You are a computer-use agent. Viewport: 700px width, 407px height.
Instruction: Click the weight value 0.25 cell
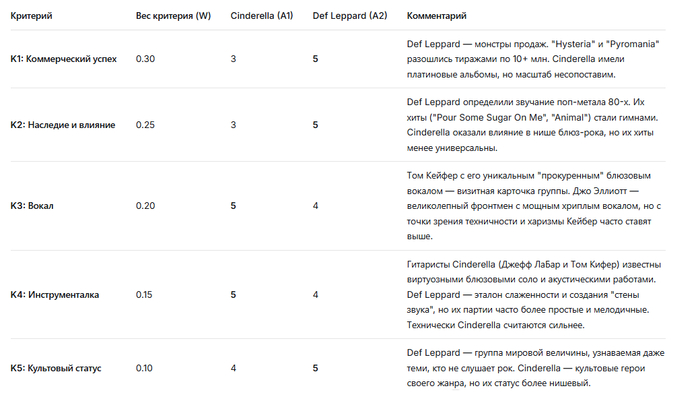(x=146, y=125)
